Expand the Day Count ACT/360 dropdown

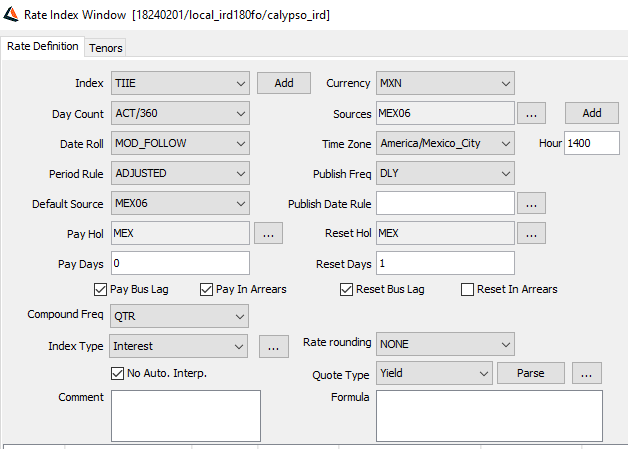[180, 113]
